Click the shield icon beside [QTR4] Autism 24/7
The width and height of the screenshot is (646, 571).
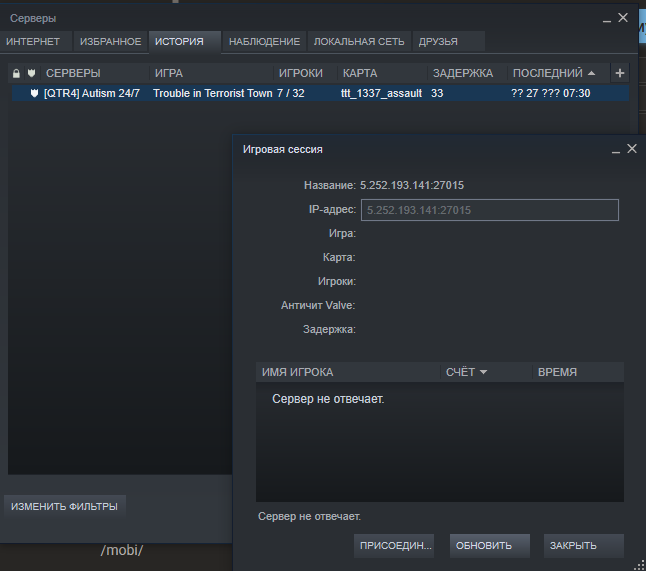(x=35, y=93)
